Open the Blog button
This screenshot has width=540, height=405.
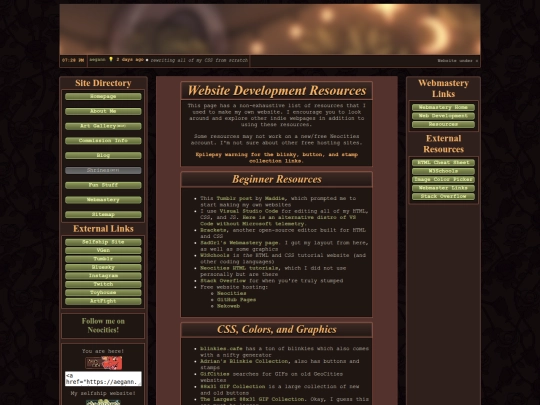click(x=103, y=155)
